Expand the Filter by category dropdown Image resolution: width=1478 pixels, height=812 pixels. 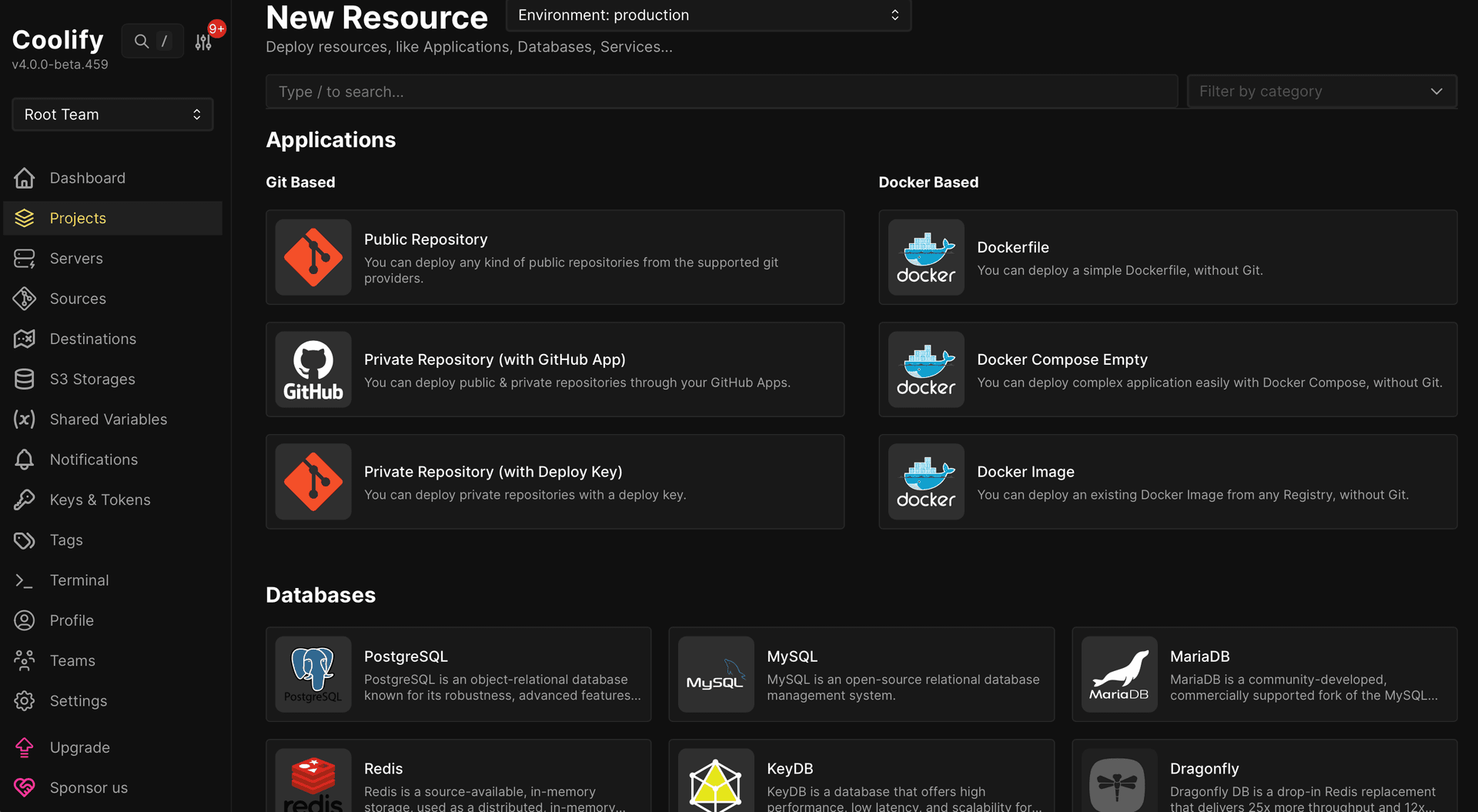click(x=1321, y=91)
